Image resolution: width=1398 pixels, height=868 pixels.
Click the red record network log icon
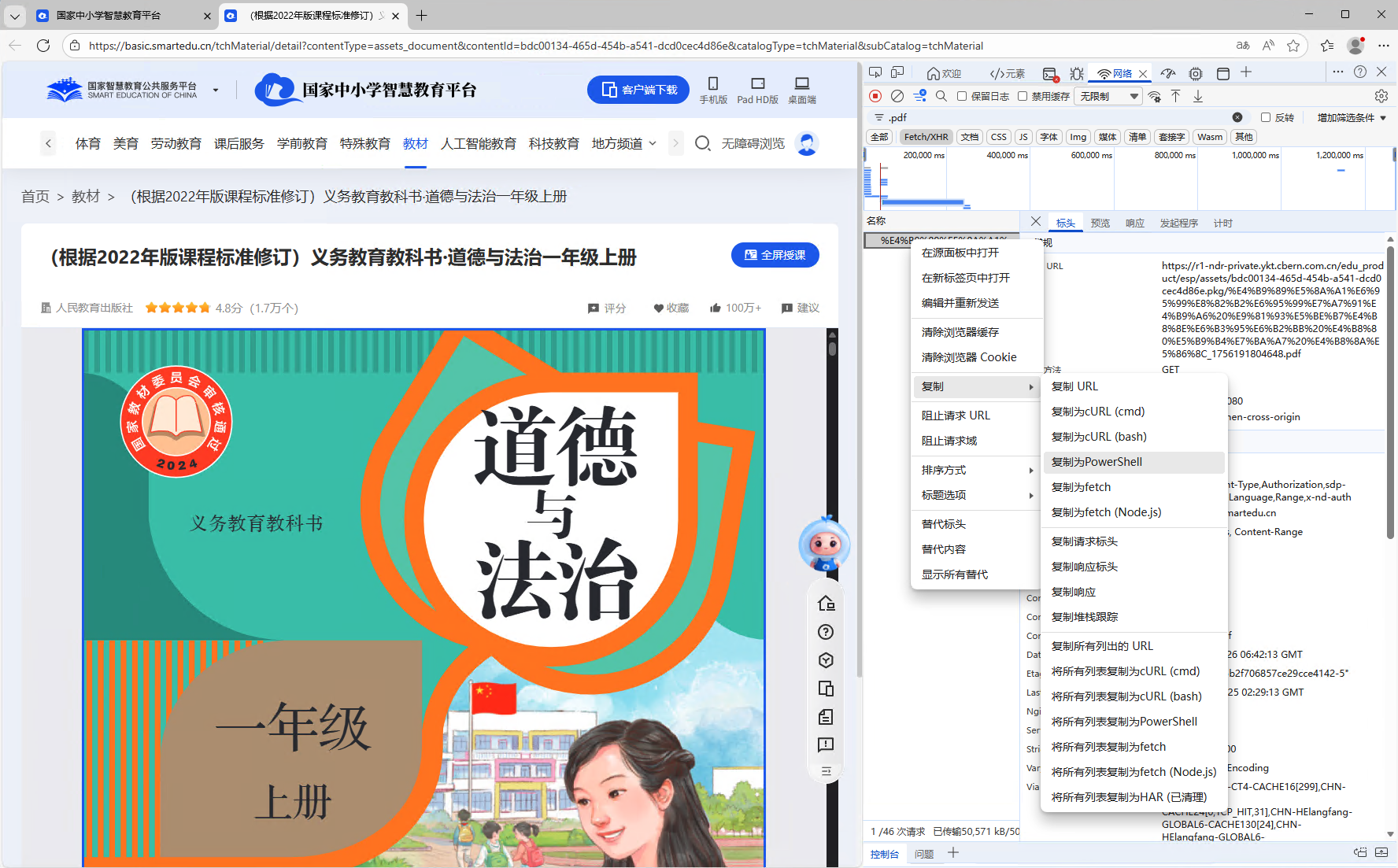[x=875, y=96]
